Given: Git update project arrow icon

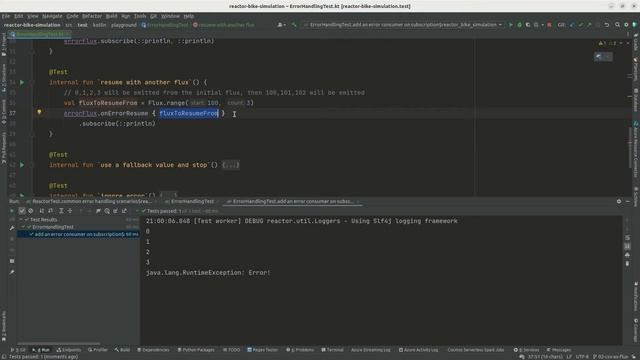Looking at the screenshot, I should (572, 25).
